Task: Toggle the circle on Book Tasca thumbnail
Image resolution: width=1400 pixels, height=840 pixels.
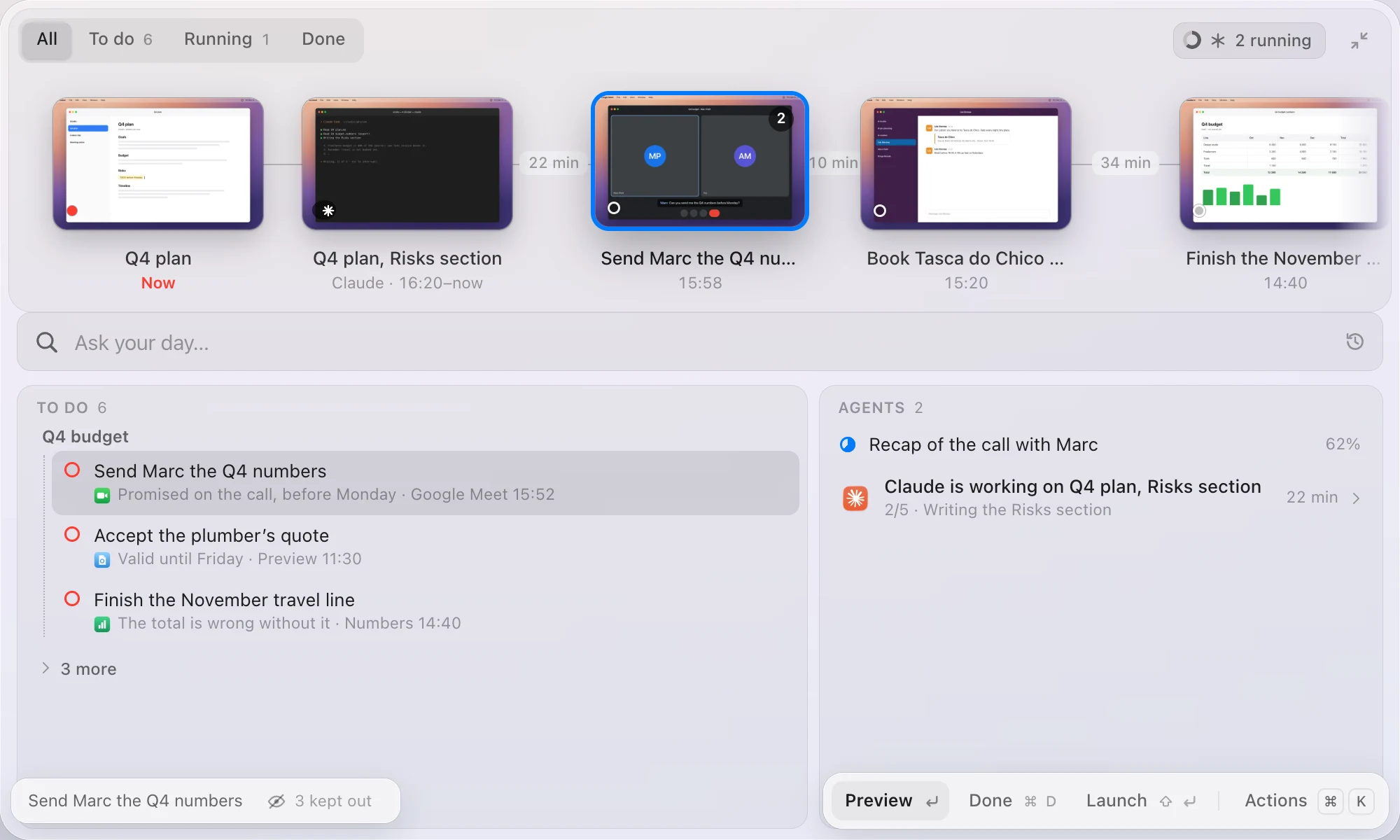Action: coord(880,211)
